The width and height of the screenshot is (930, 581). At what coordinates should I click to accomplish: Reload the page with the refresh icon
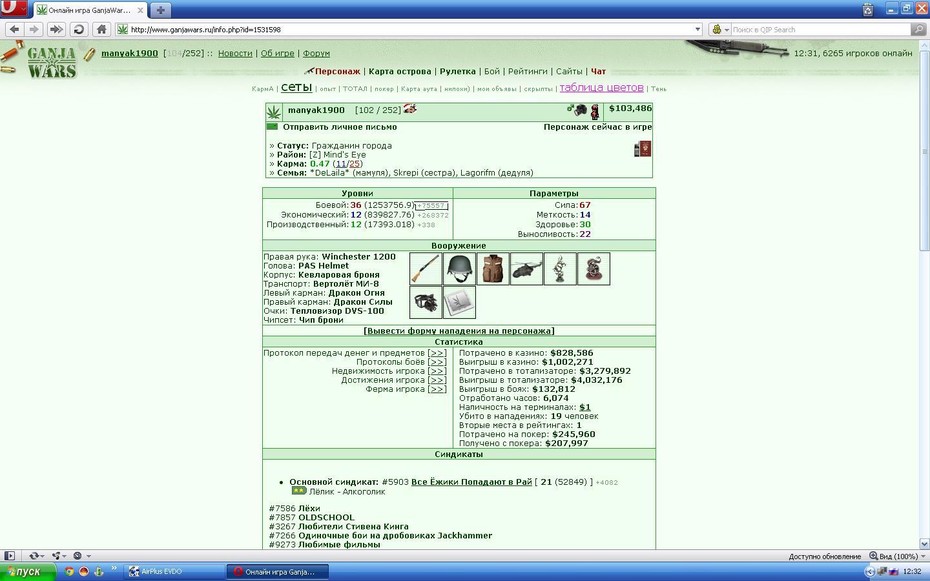78,29
